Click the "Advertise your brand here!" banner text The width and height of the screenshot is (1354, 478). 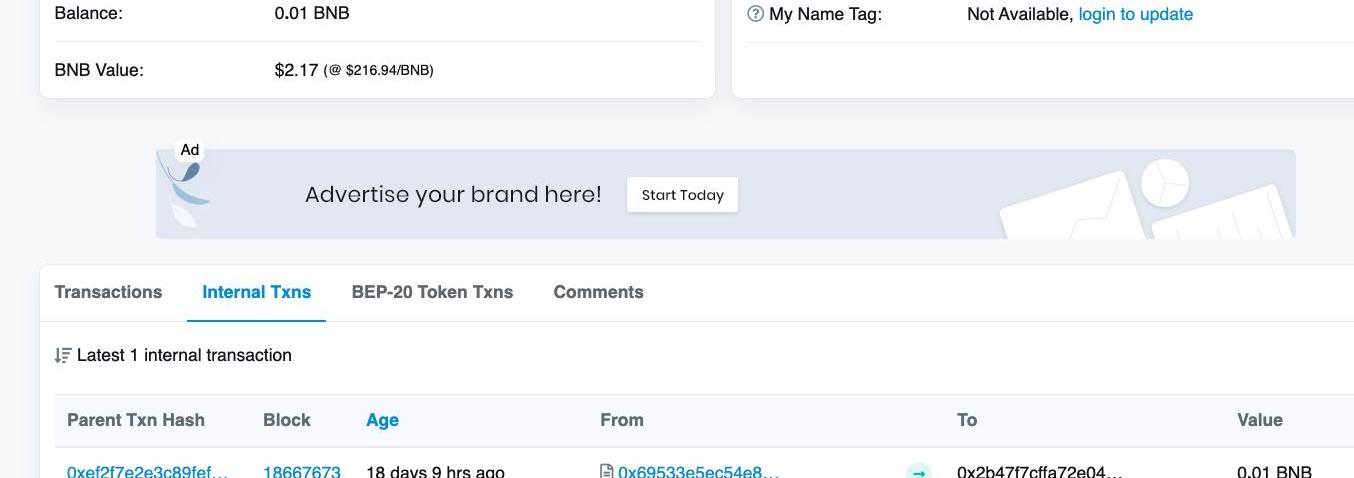453,194
